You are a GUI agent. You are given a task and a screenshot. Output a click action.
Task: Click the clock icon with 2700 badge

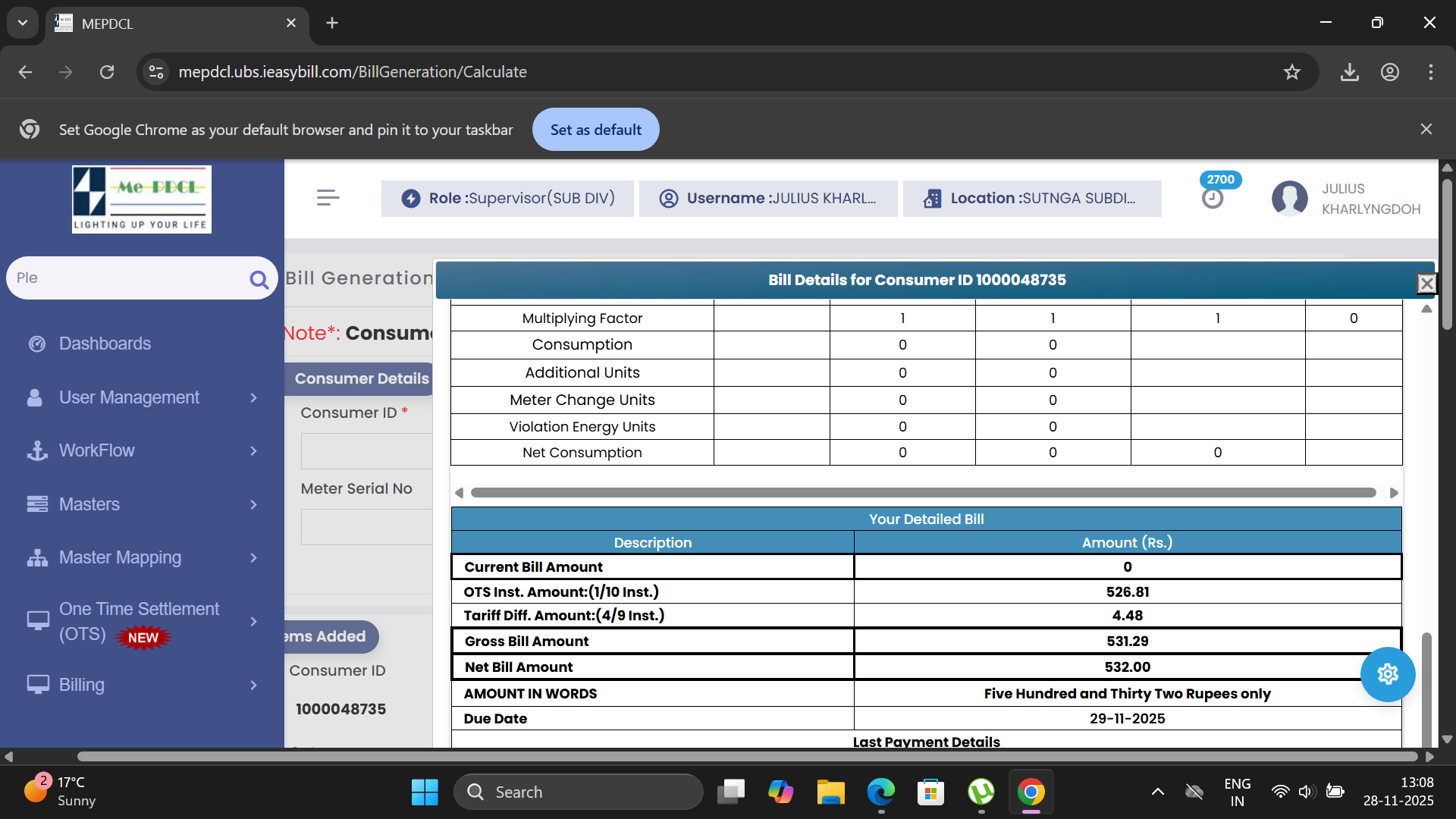[1213, 198]
